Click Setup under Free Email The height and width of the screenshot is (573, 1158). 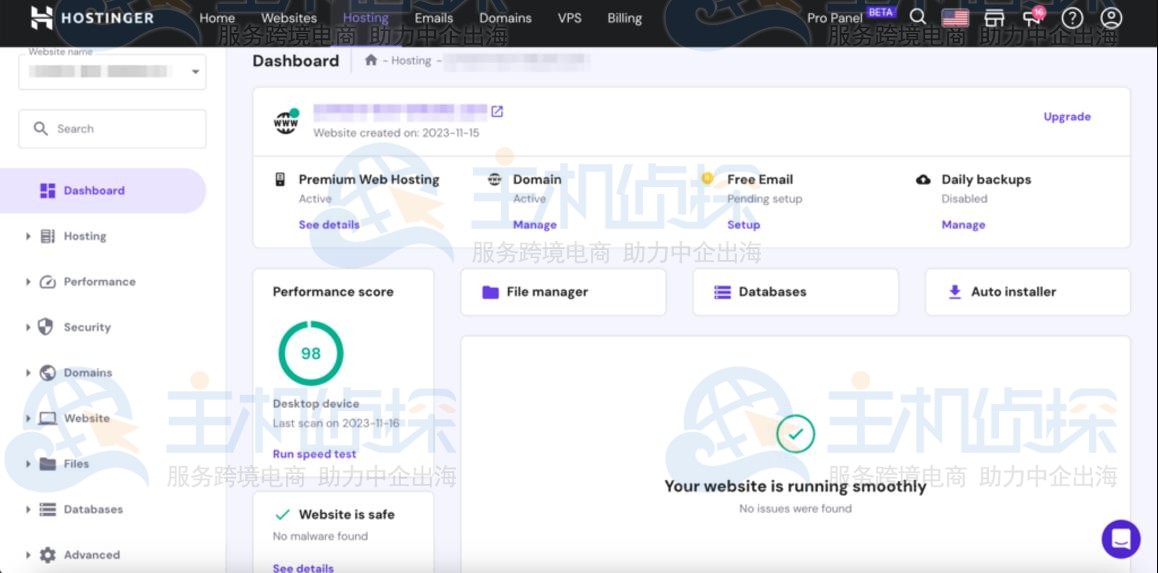point(744,224)
